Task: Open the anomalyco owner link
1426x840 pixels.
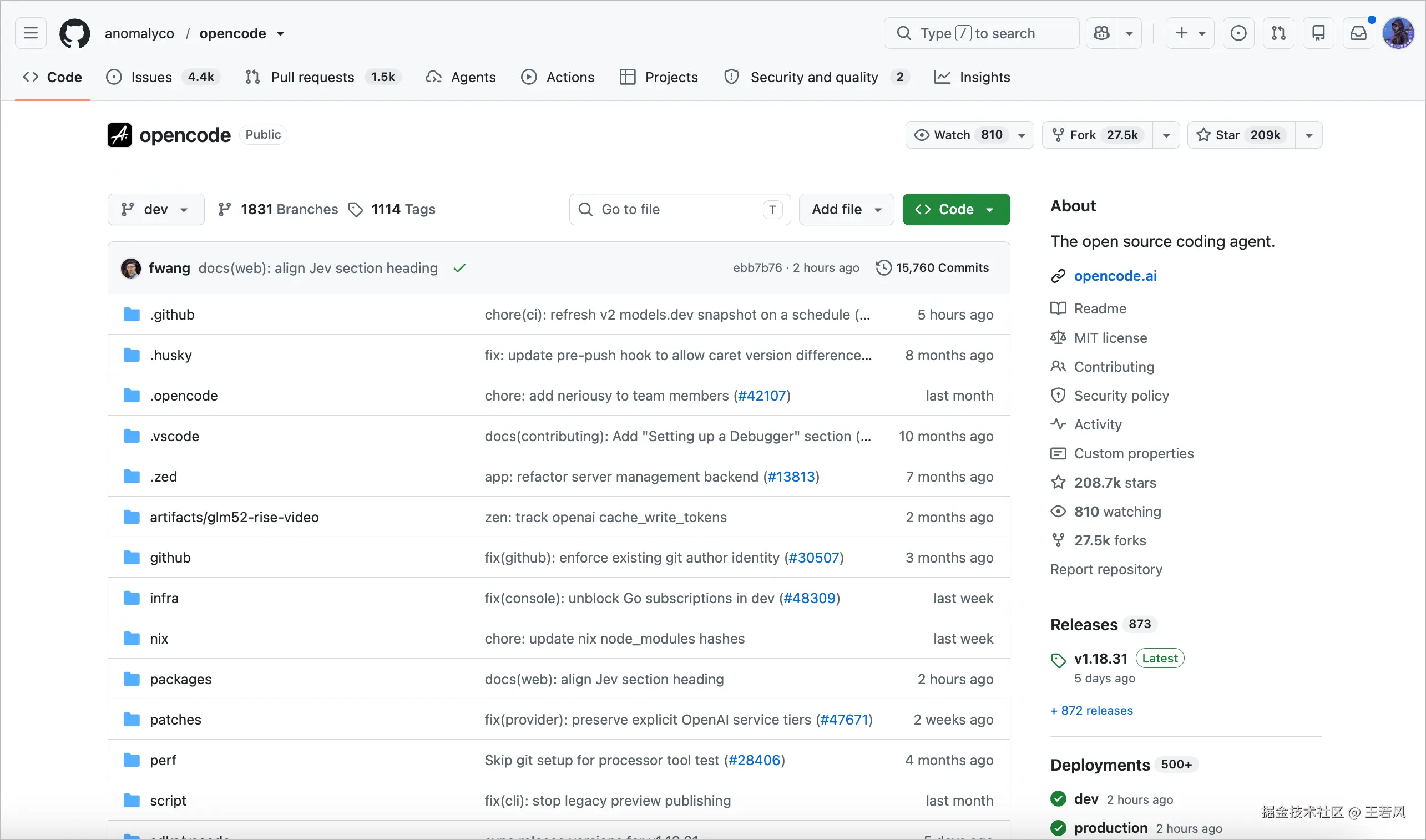Action: 139,33
